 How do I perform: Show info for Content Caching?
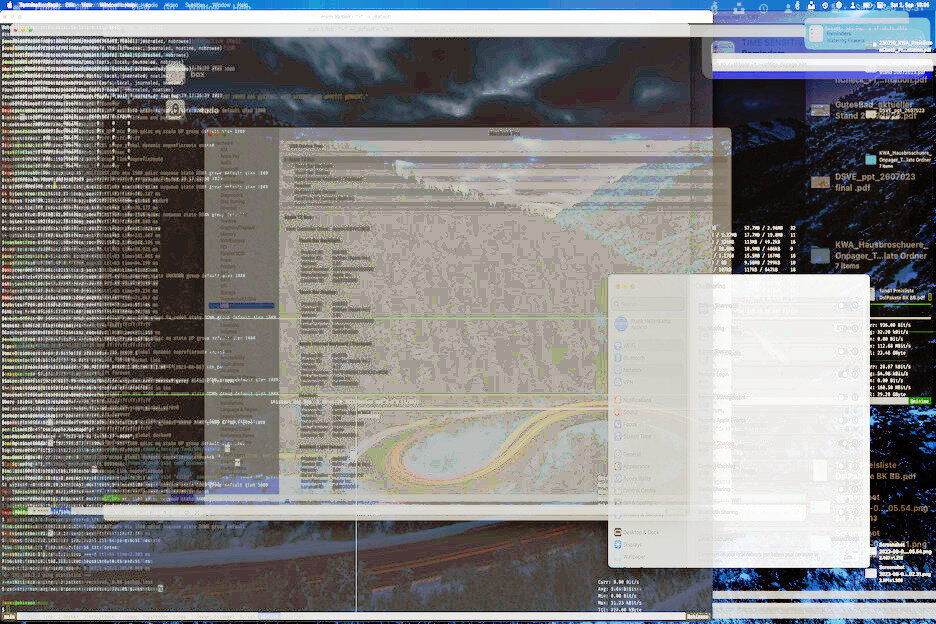click(x=856, y=466)
